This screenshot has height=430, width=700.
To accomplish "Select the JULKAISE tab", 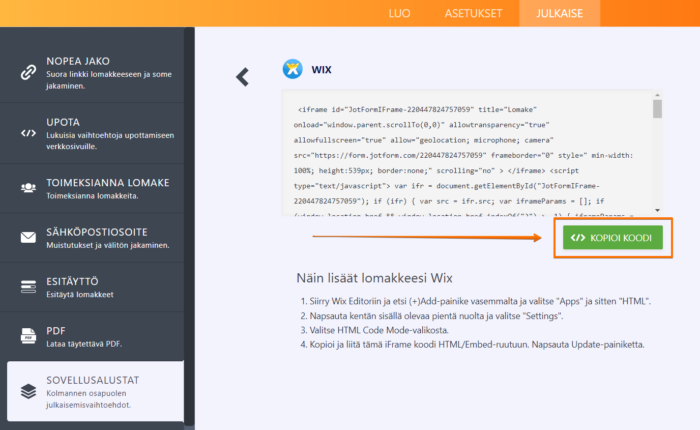I will tap(559, 13).
